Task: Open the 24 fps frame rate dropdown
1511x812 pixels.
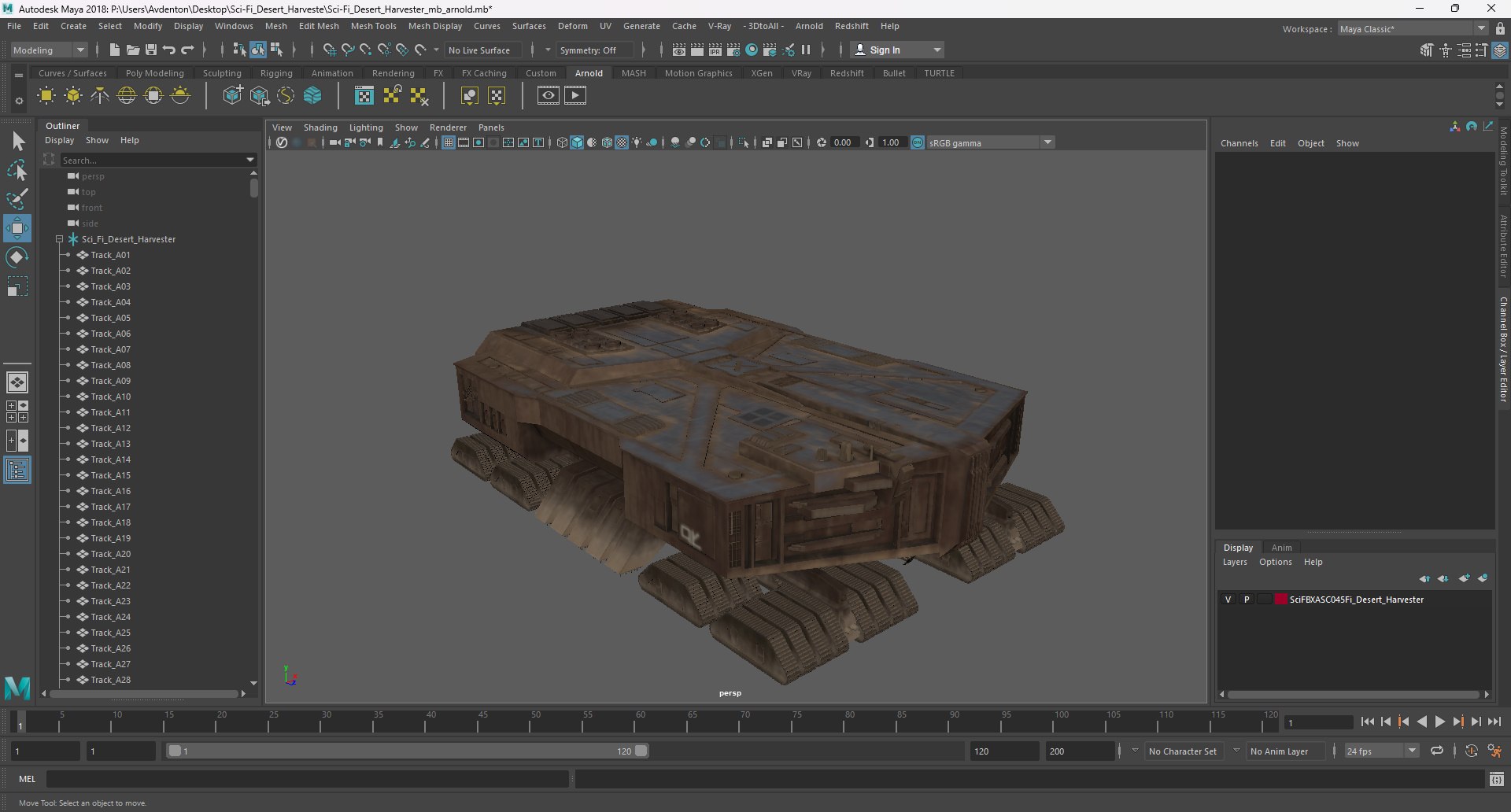Action: (x=1381, y=751)
